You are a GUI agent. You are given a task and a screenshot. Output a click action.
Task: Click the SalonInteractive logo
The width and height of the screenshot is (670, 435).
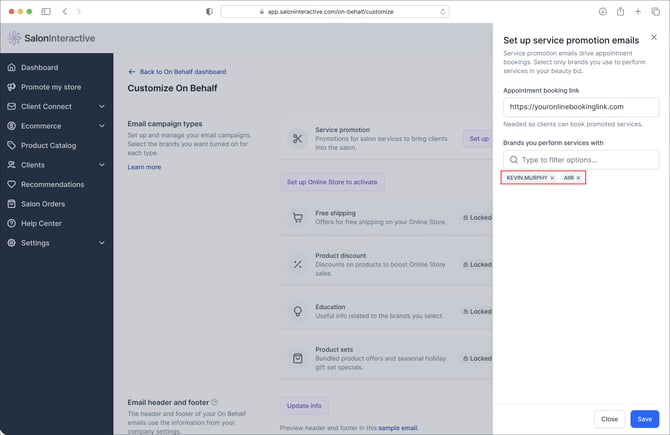click(x=51, y=38)
